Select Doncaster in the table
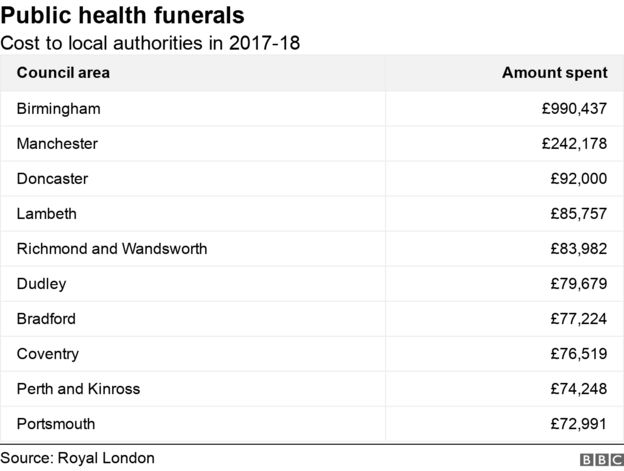624x471 pixels. click(52, 179)
